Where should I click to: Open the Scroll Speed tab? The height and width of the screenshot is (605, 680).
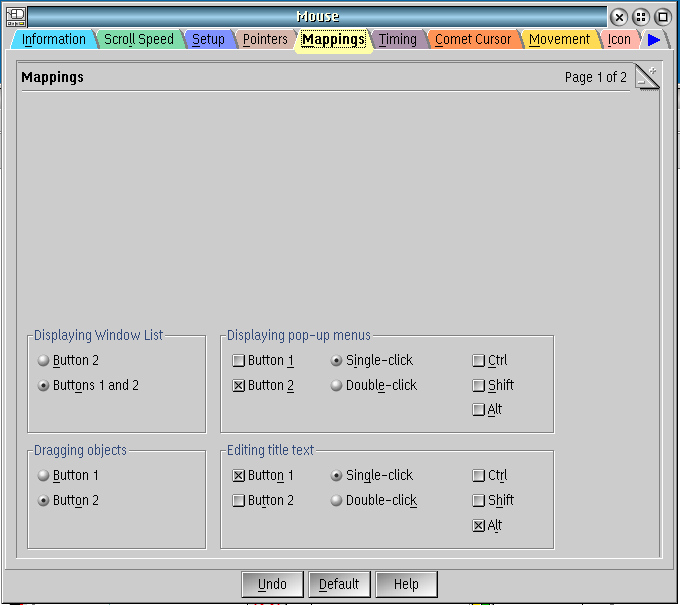coord(139,39)
